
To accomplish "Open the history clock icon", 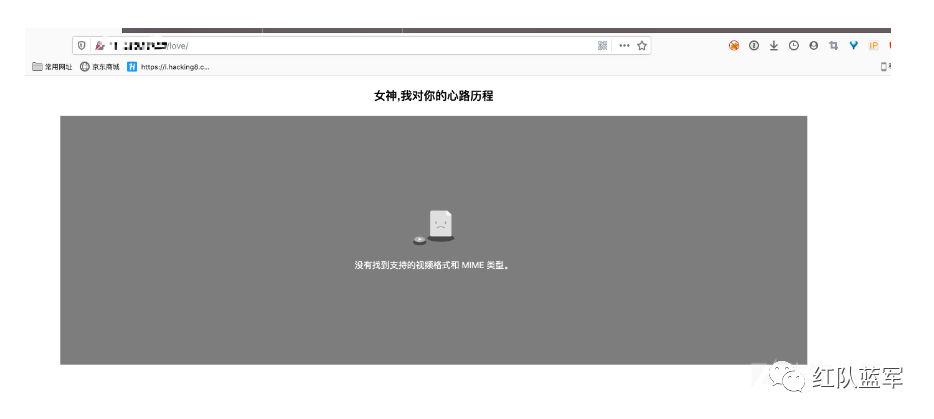I will [793, 45].
